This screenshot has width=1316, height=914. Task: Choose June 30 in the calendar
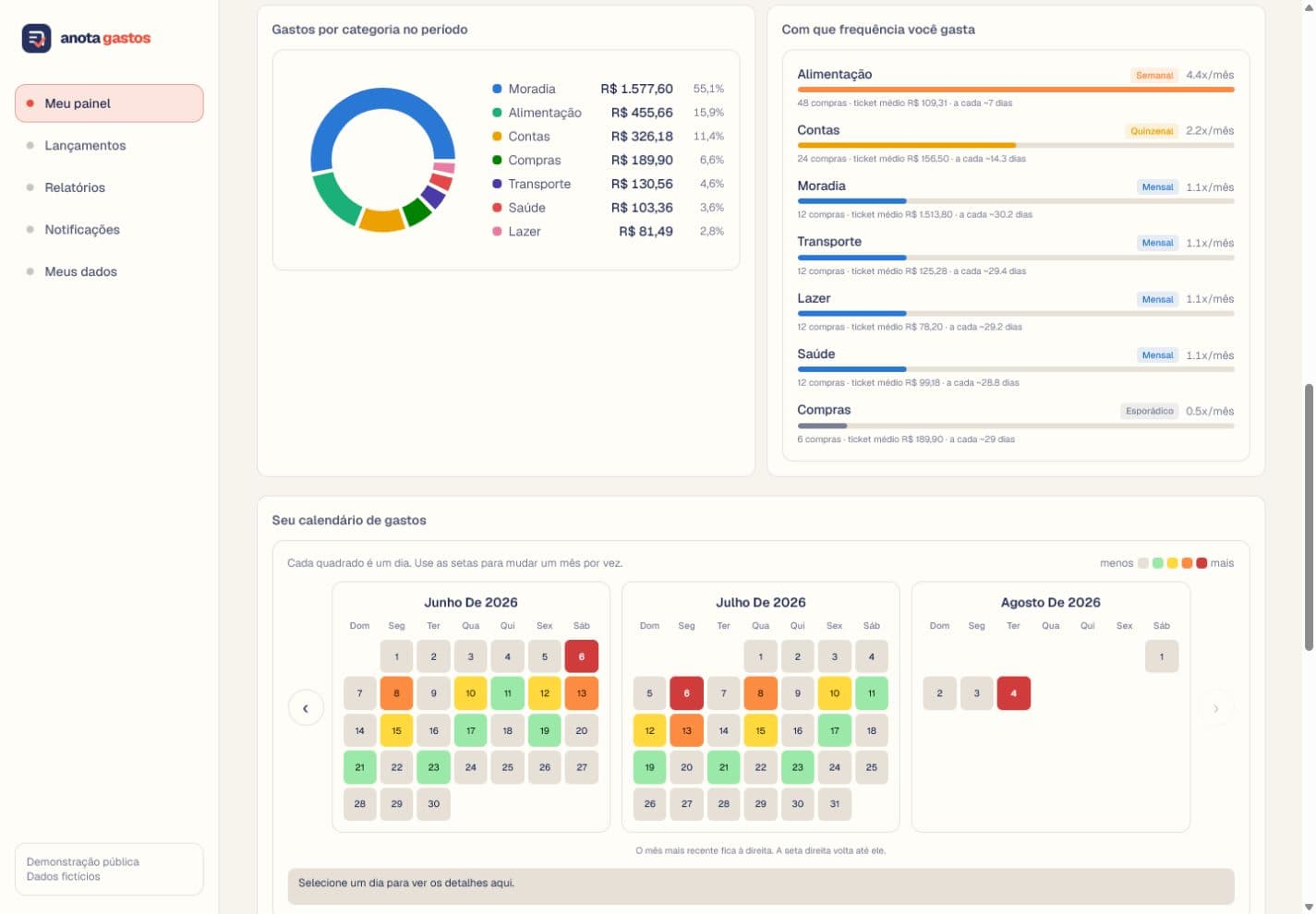[x=434, y=804]
